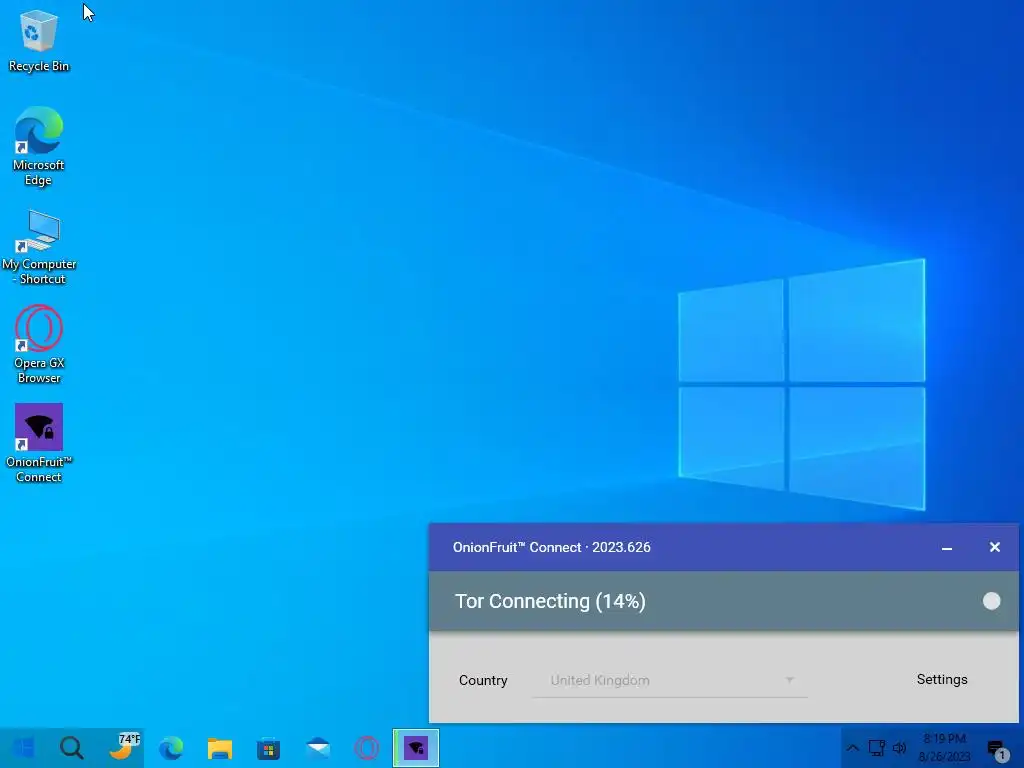The width and height of the screenshot is (1024, 768).
Task: Select the Microsoft Edge desktop shortcut
Action: pyautogui.click(x=39, y=146)
